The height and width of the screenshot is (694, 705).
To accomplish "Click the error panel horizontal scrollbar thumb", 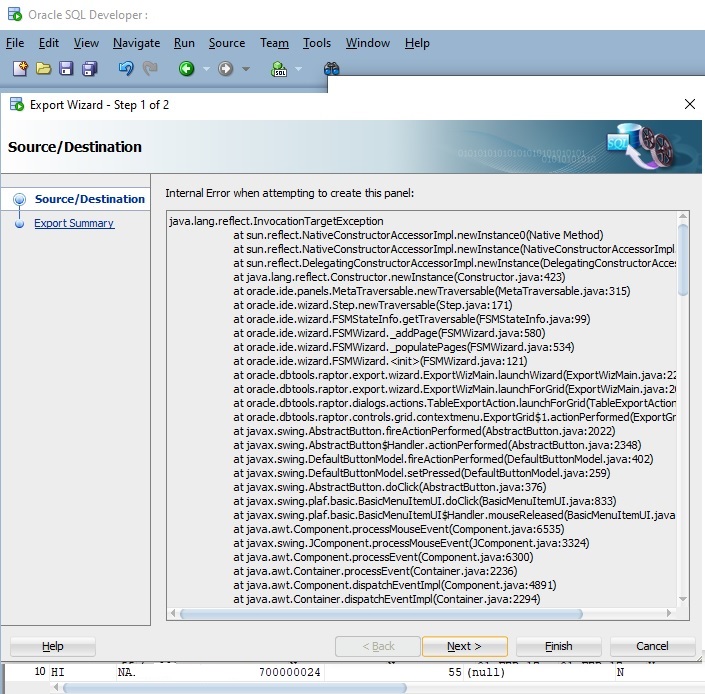I will click(x=381, y=614).
